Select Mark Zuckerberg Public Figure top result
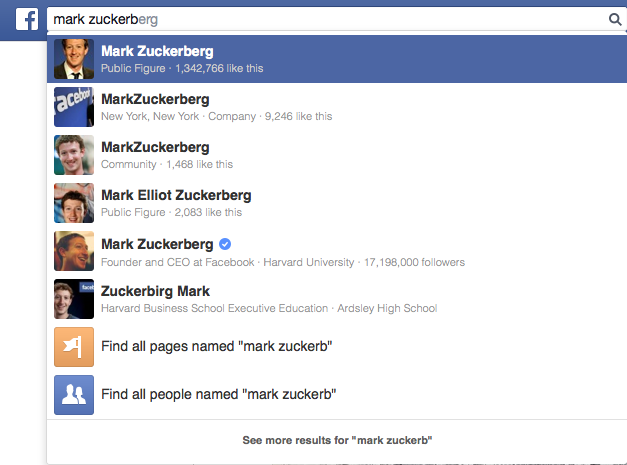This screenshot has width=627, height=465. (x=337, y=59)
